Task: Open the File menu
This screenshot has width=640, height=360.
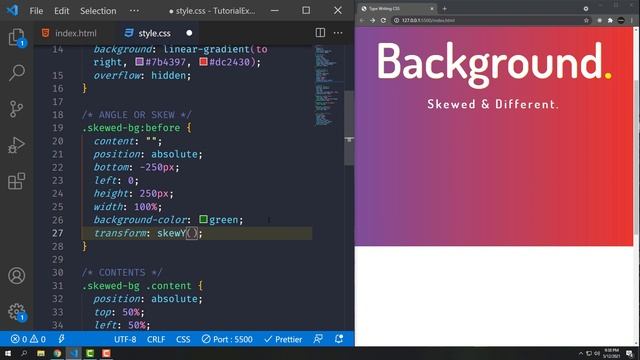Action: tap(36, 11)
